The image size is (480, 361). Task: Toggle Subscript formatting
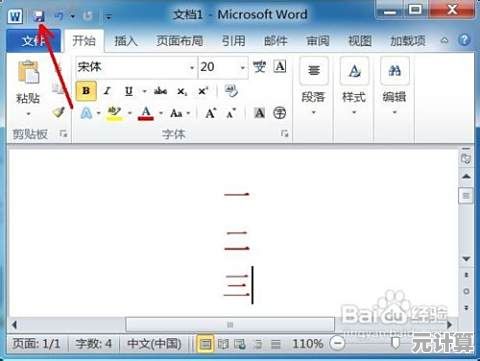point(182,91)
